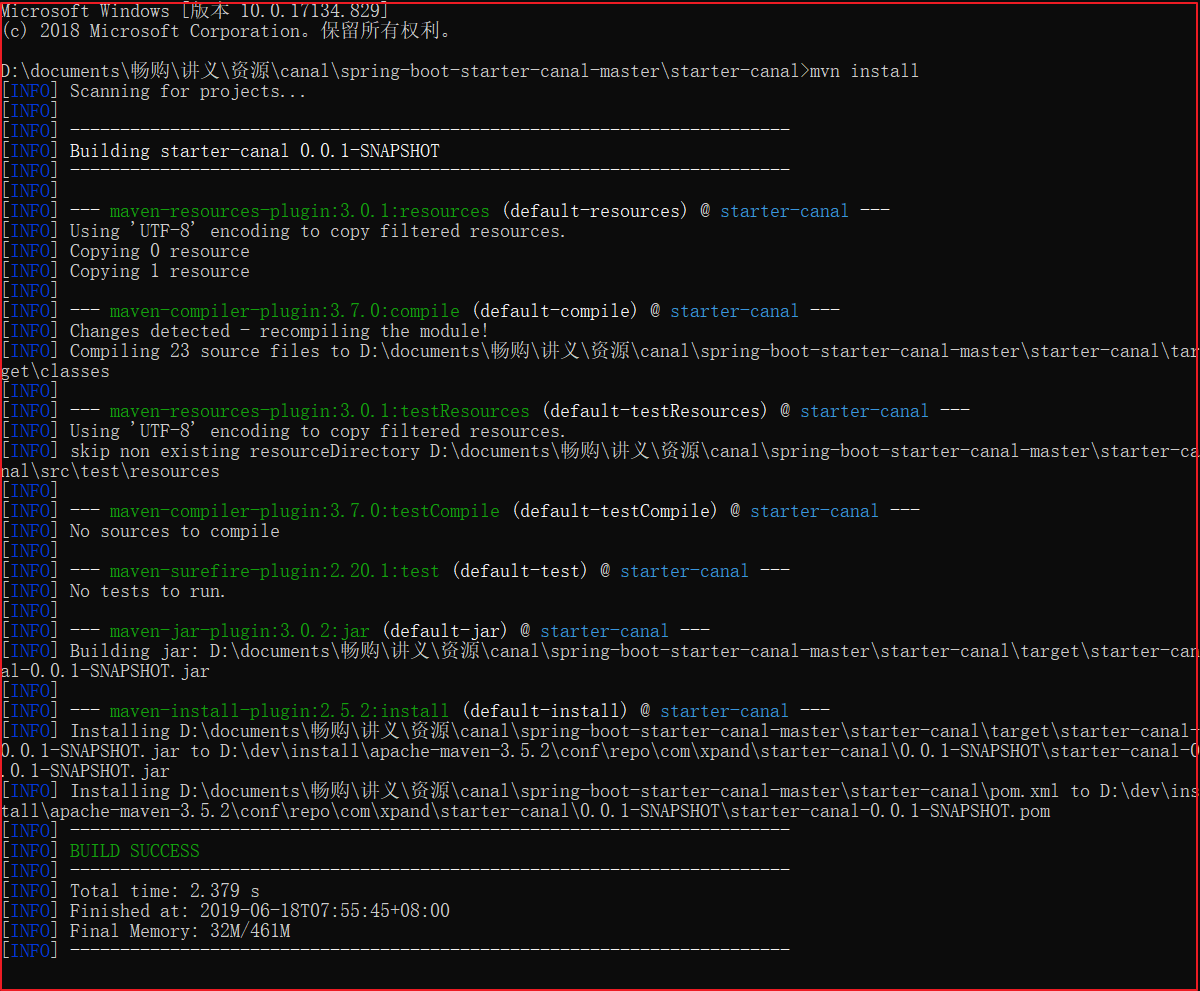The height and width of the screenshot is (991, 1200).
Task: Click the 'Finished at' timestamp line
Action: [x=259, y=911]
